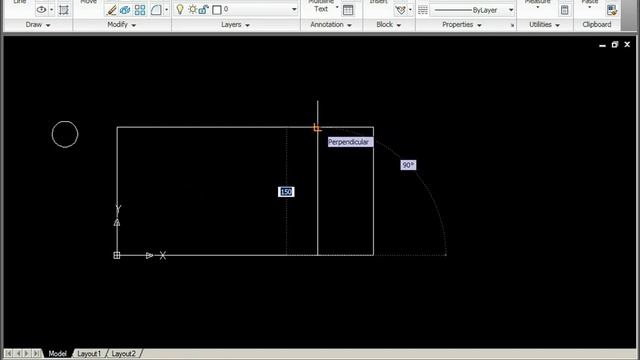Image resolution: width=640 pixels, height=360 pixels.
Task: Click layer 0 color swatch square
Action: click(x=217, y=9)
